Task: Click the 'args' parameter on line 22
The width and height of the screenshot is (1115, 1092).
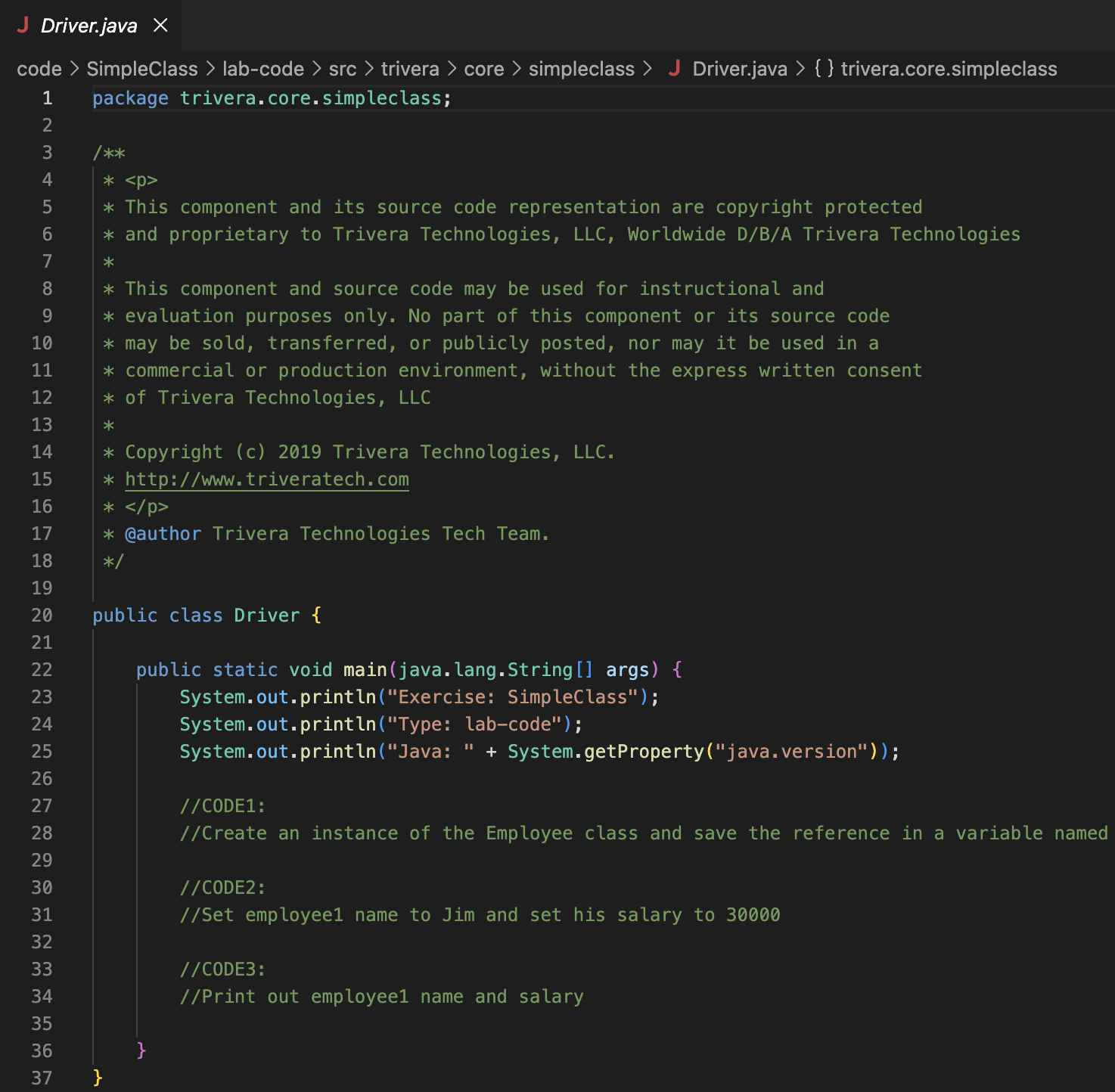Action: [x=628, y=670]
